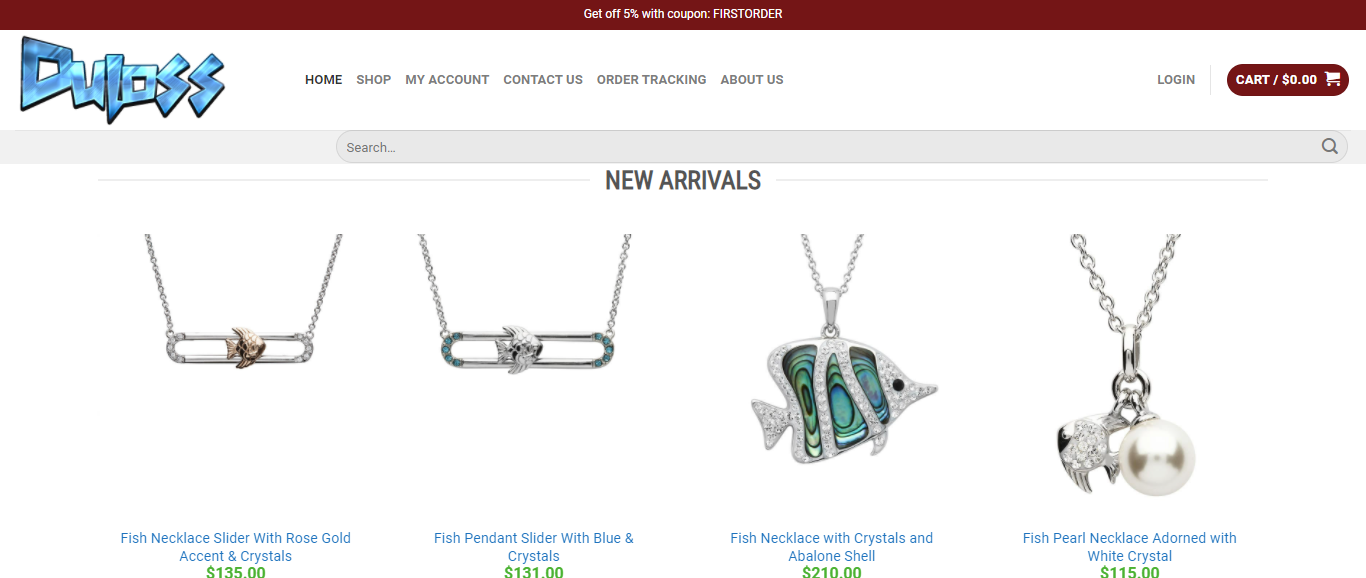The height and width of the screenshot is (578, 1366).
Task: Open the Home menu item
Action: click(324, 80)
